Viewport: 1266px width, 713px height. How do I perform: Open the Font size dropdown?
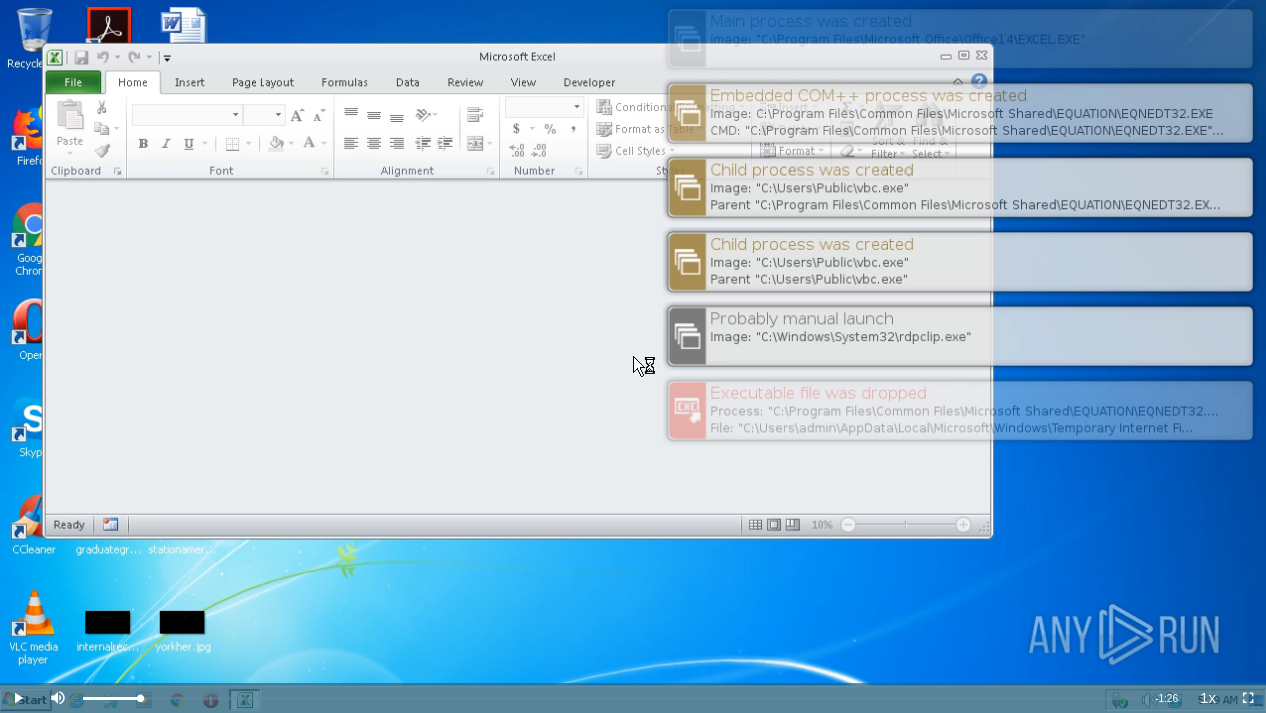(x=278, y=115)
